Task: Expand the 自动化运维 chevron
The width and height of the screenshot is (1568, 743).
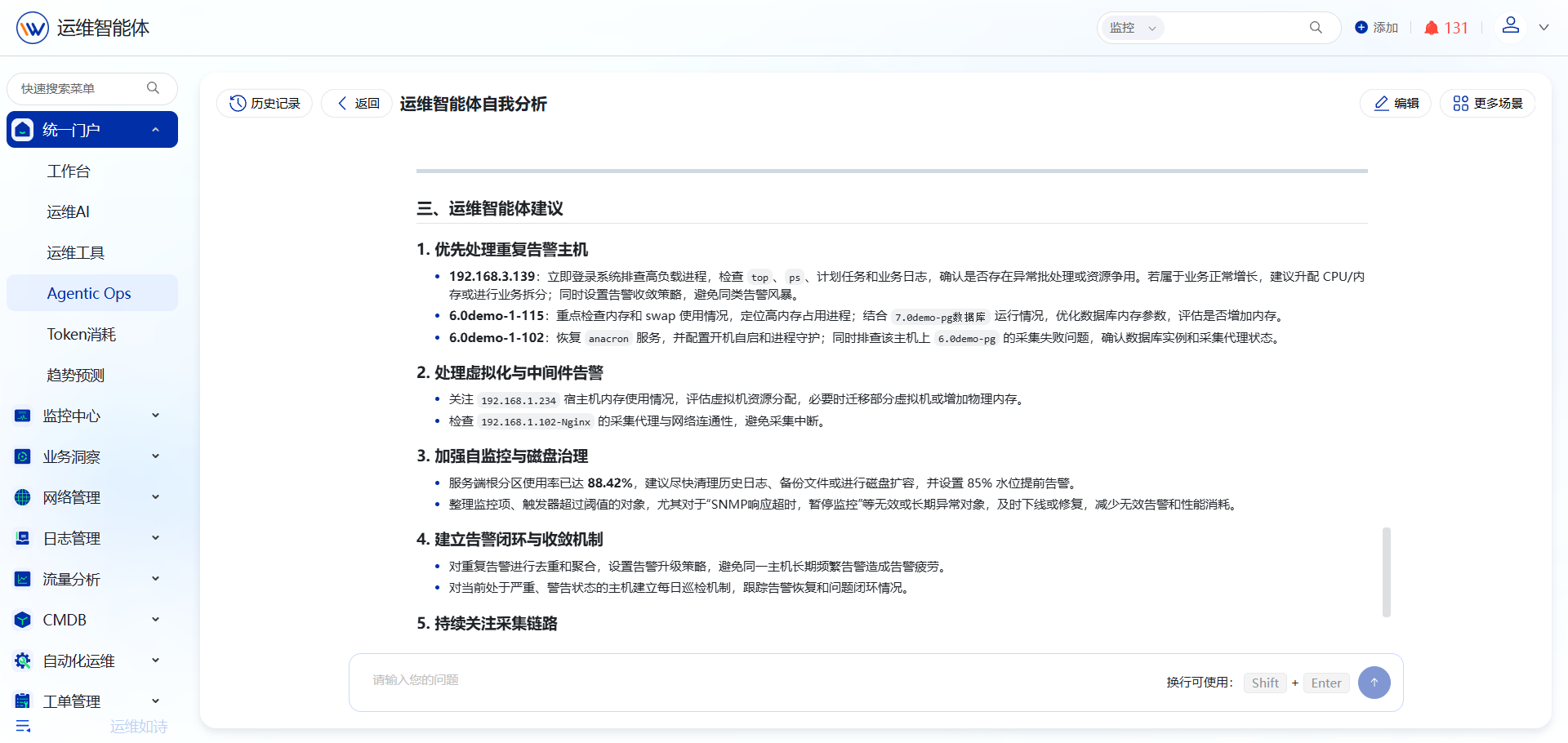Action: coord(155,661)
